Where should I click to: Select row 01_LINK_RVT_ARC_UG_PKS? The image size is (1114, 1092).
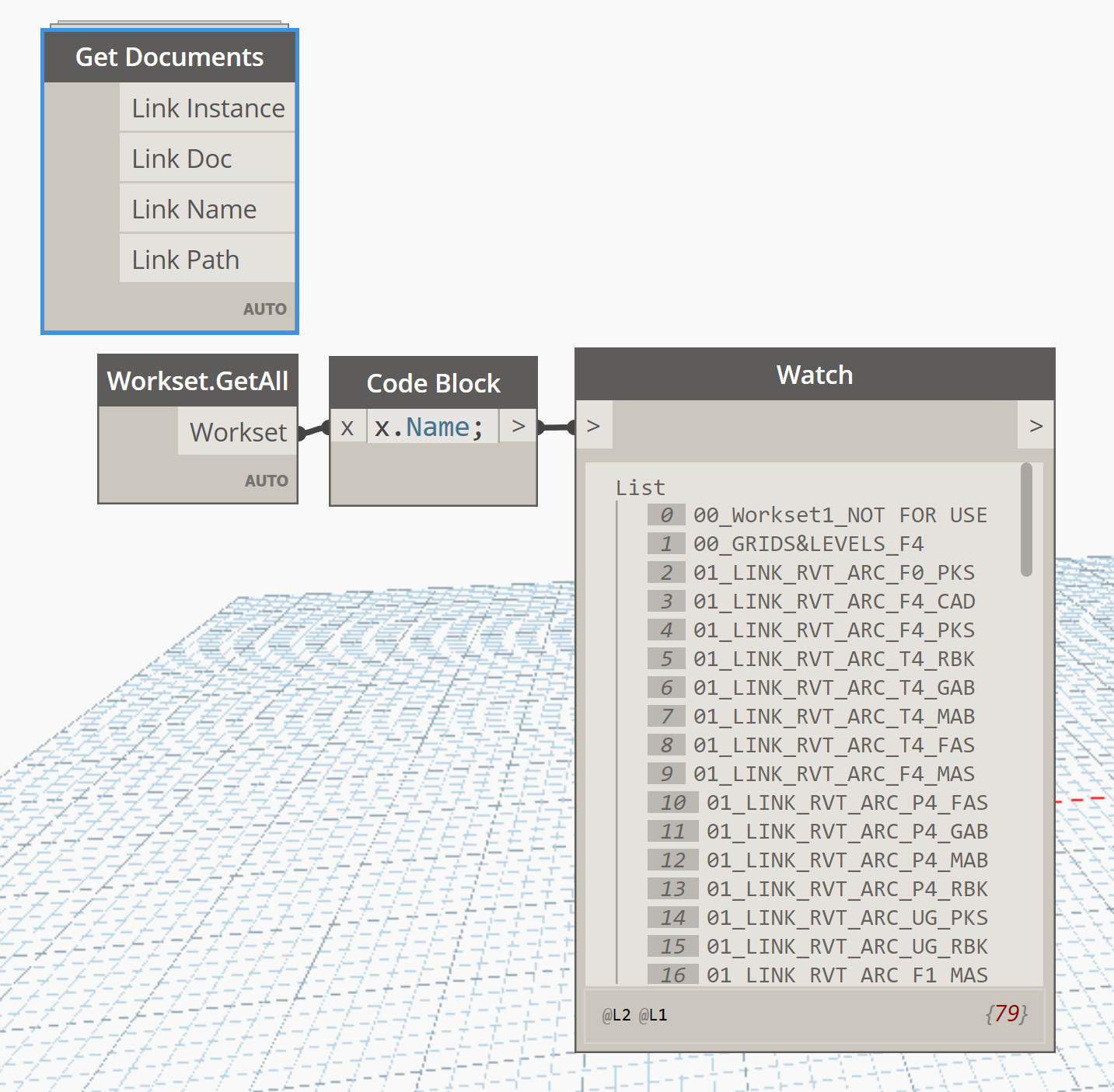pyautogui.click(x=818, y=918)
